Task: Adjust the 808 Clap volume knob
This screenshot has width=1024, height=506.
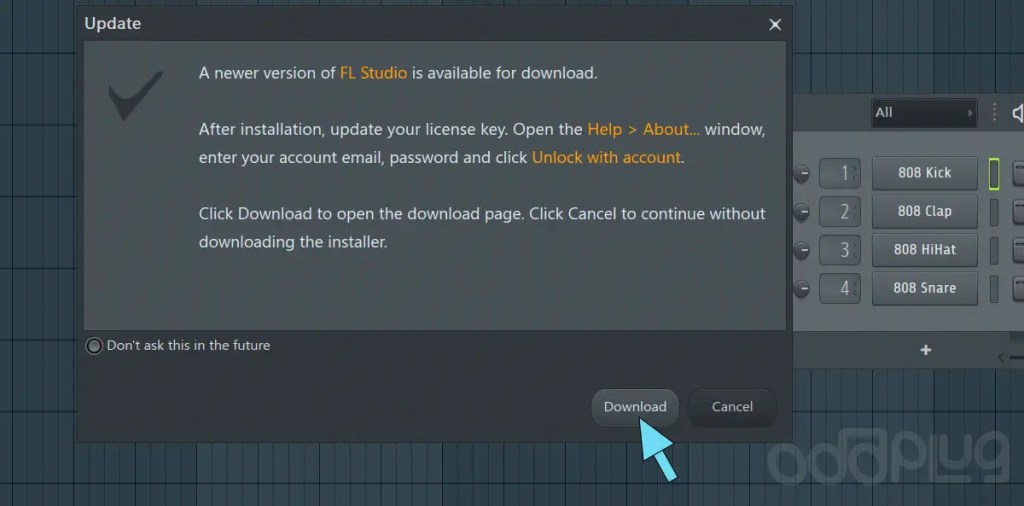Action: (x=801, y=212)
